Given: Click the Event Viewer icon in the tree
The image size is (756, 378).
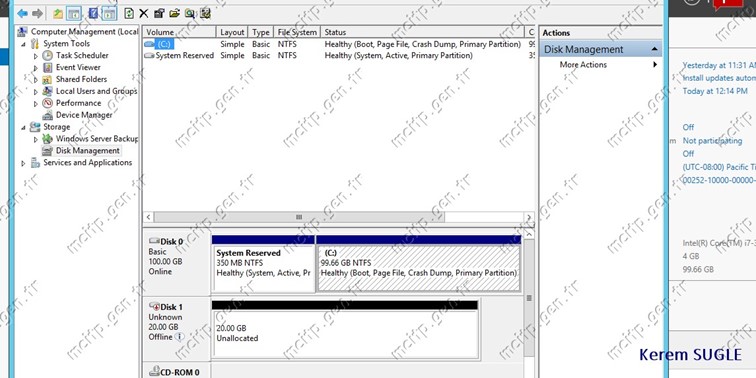Looking at the screenshot, I should [x=47, y=68].
